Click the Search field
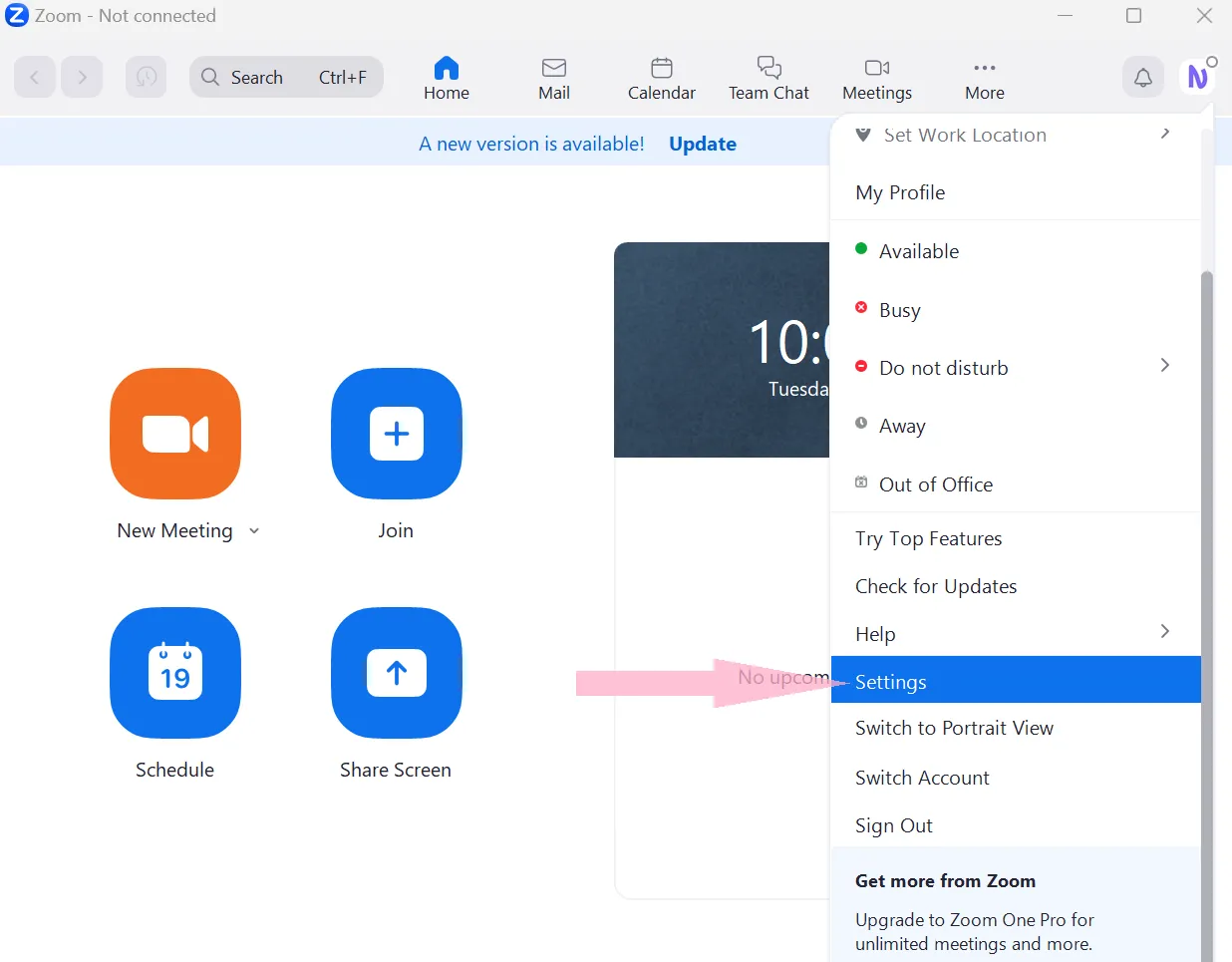The height and width of the screenshot is (962, 1232). tap(287, 77)
